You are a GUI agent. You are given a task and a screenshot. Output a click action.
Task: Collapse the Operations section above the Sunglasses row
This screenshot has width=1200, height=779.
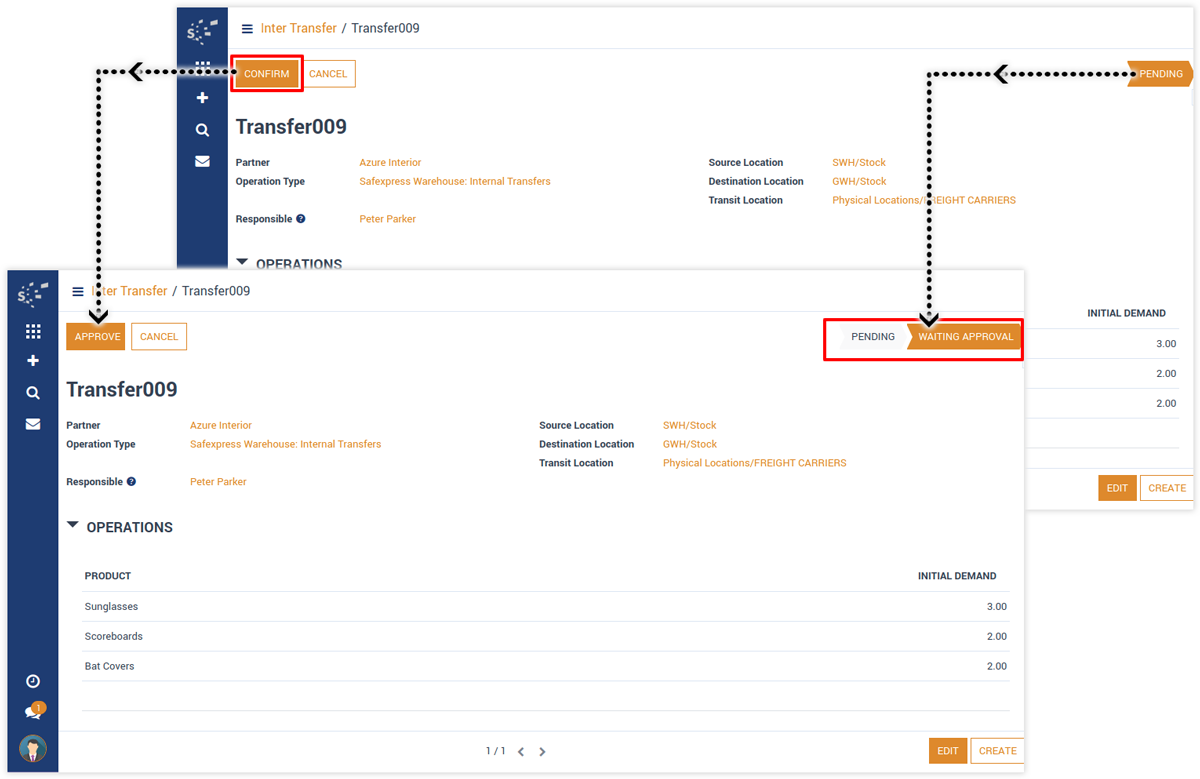(x=73, y=526)
